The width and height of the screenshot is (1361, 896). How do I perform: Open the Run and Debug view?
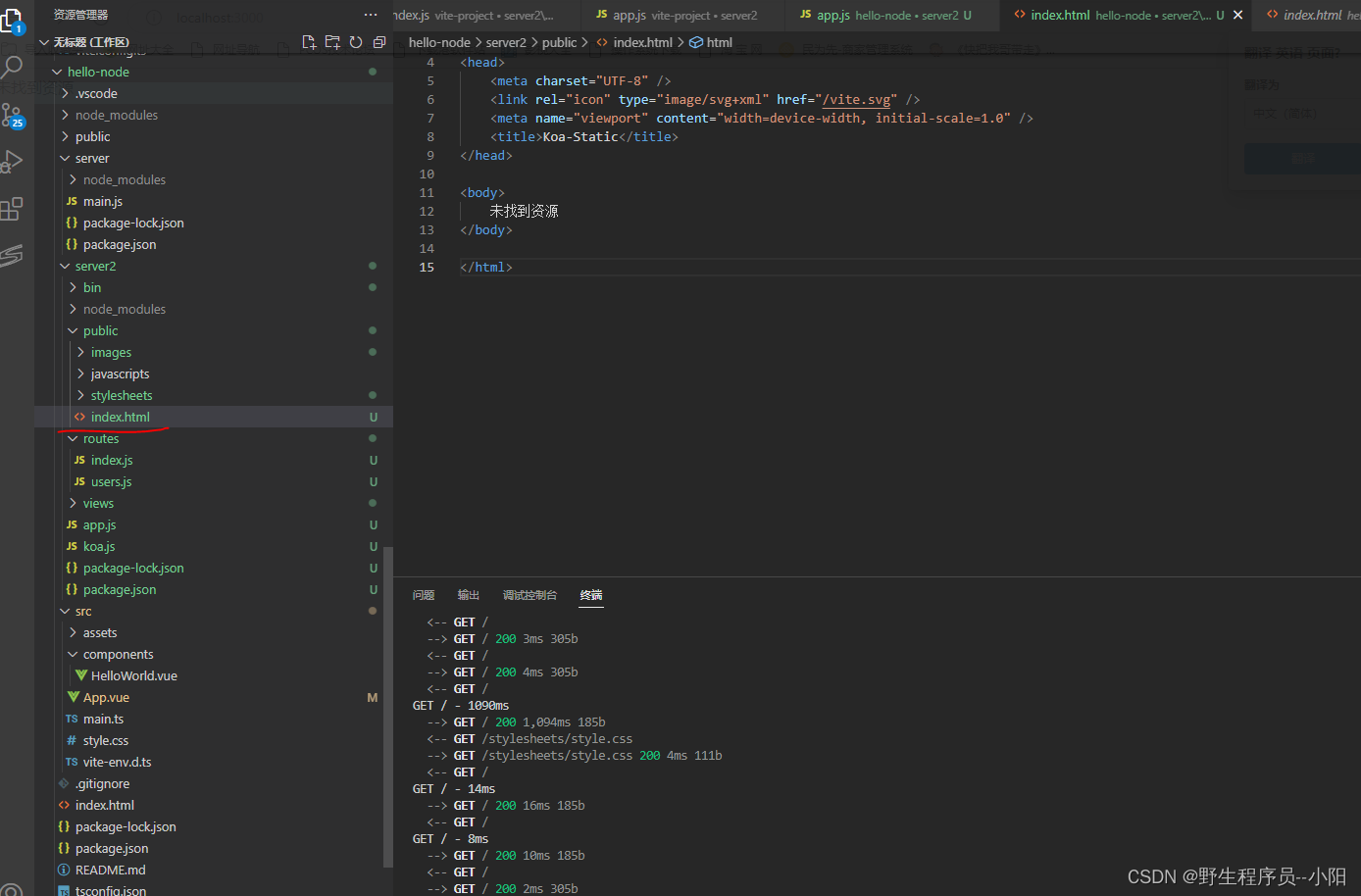12,162
